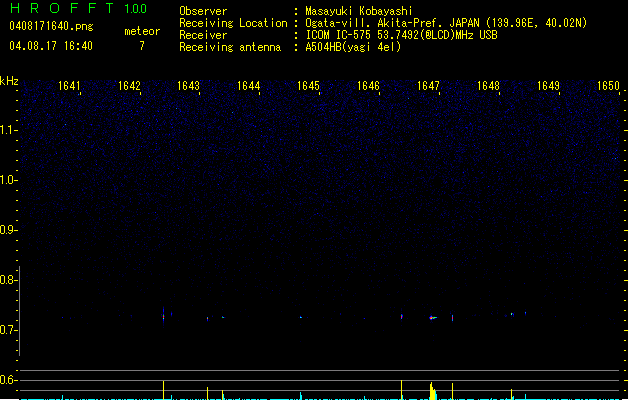Click the 1641 time axis label
The image size is (629, 400).
[69, 85]
